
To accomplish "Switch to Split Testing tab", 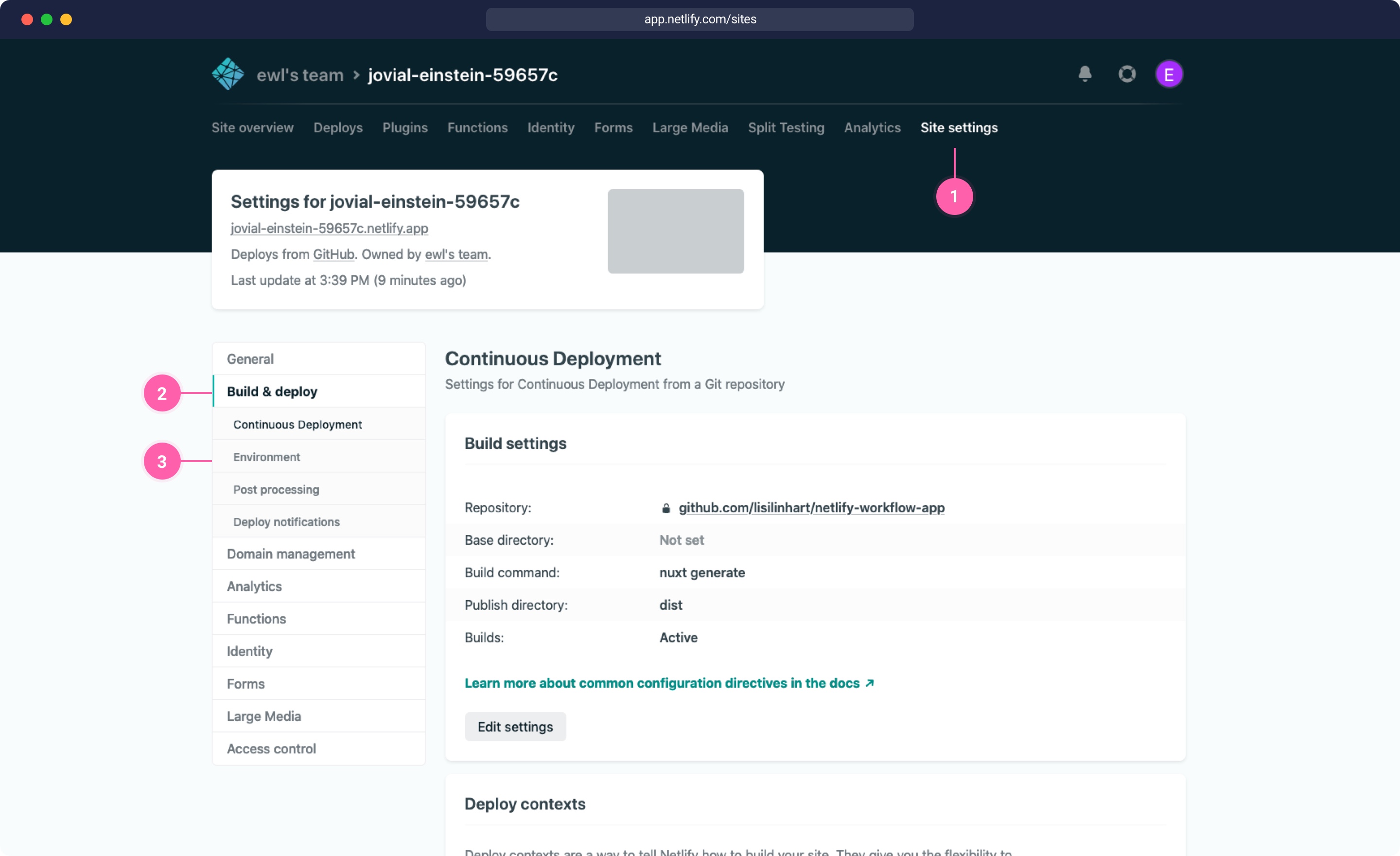I will coord(786,127).
